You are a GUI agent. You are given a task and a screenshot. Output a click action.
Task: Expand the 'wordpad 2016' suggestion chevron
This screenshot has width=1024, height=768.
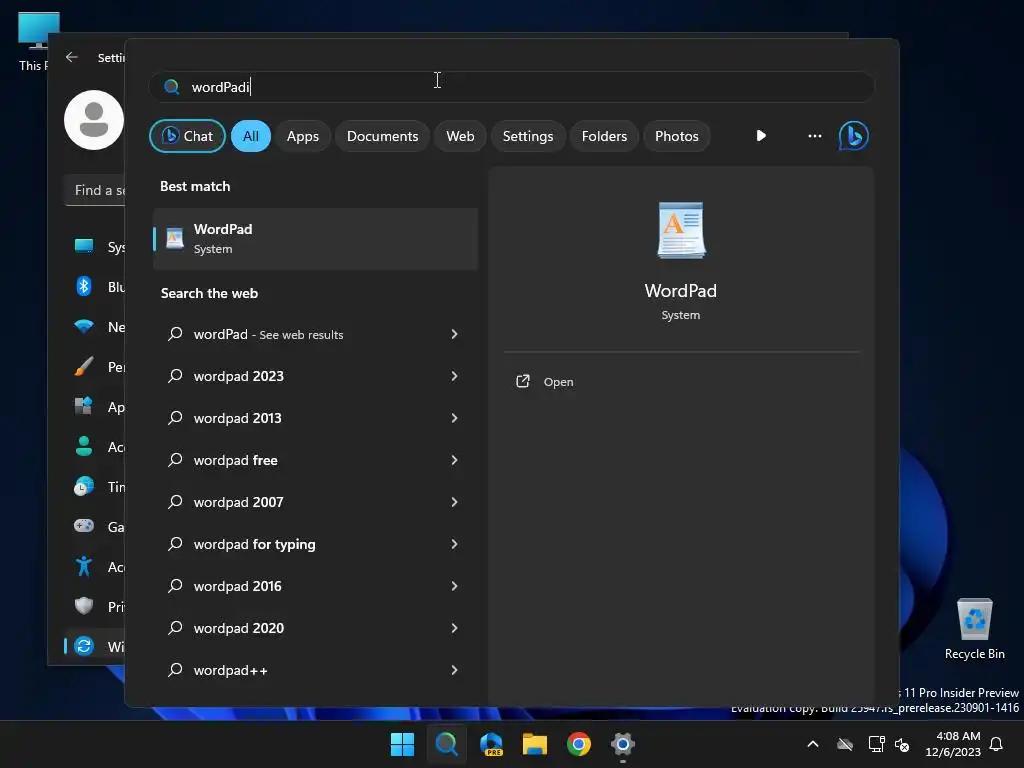pos(455,586)
